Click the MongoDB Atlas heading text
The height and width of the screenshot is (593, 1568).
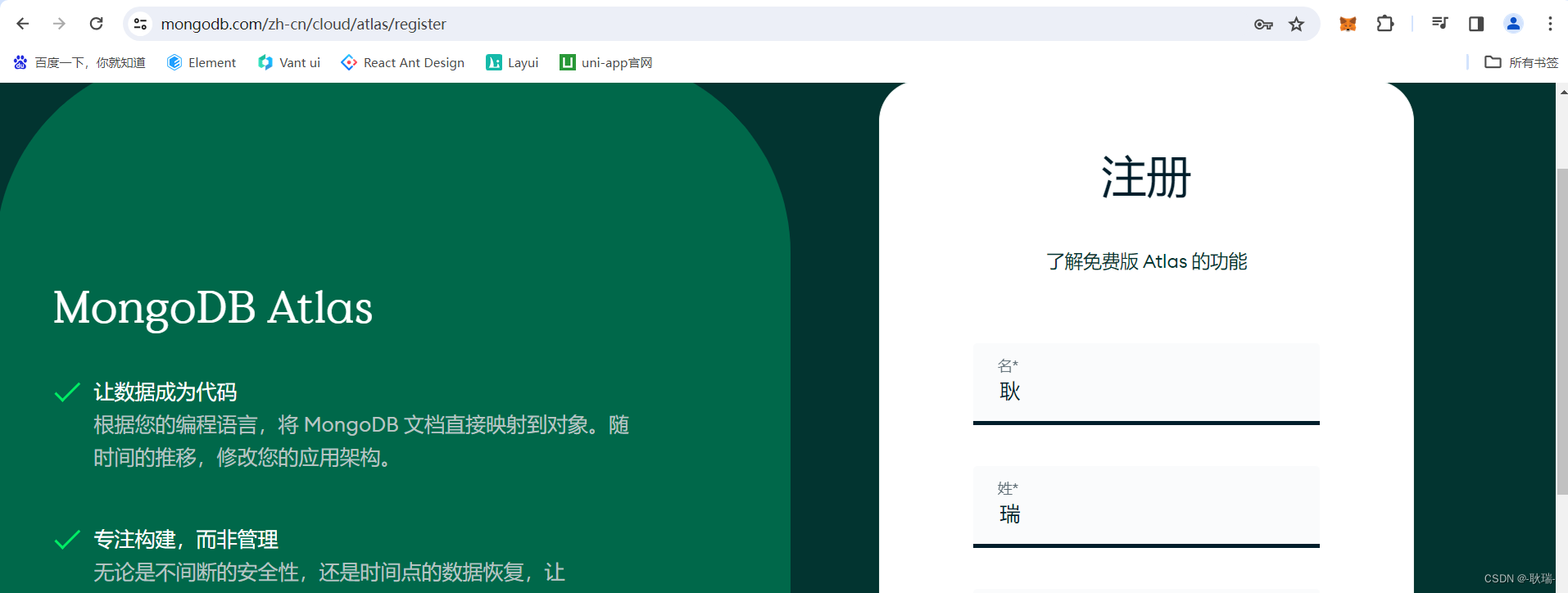(213, 308)
